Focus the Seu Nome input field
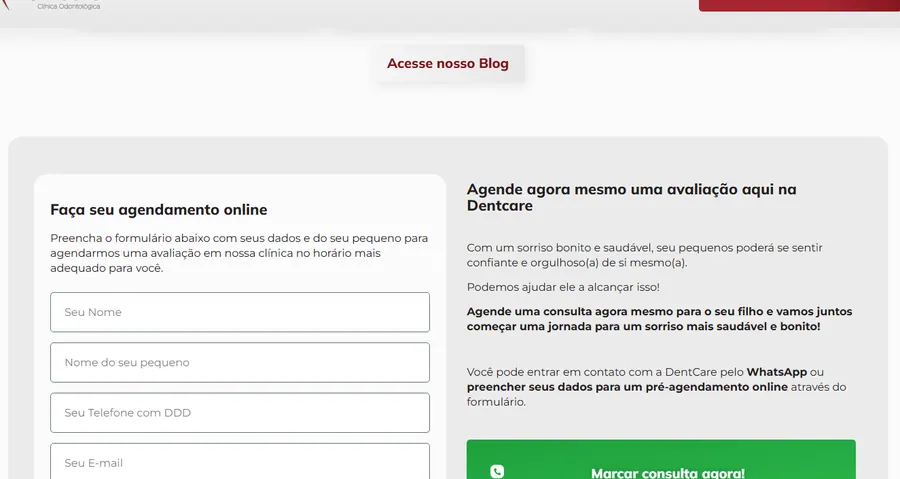 click(x=240, y=312)
